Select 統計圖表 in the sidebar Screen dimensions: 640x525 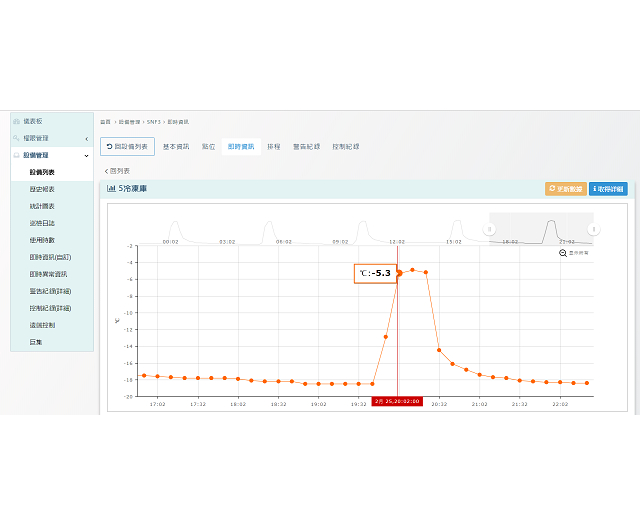coord(43,206)
